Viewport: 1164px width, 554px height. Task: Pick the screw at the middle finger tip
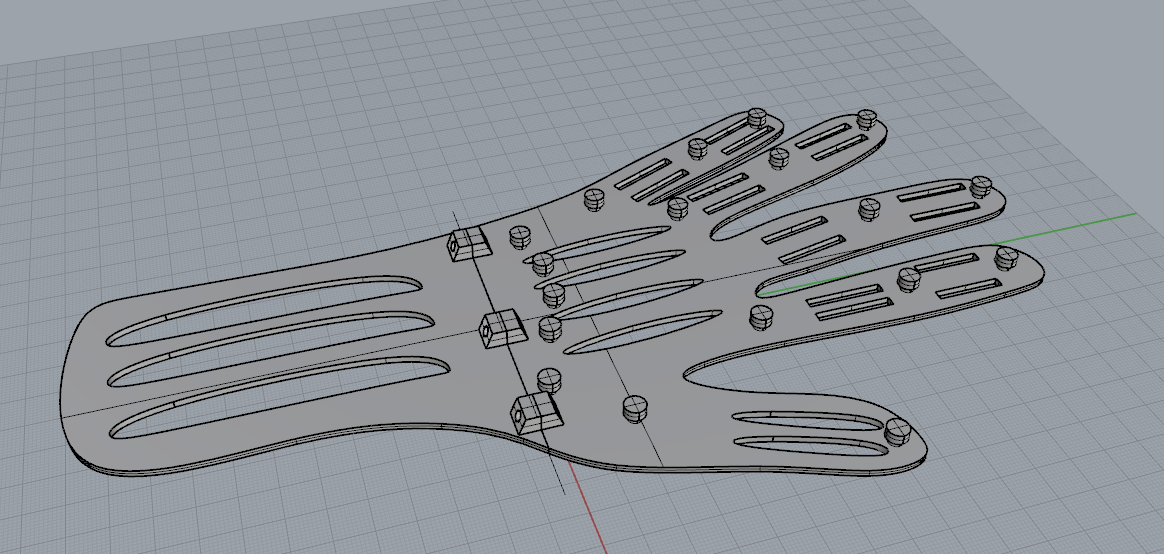click(x=981, y=186)
